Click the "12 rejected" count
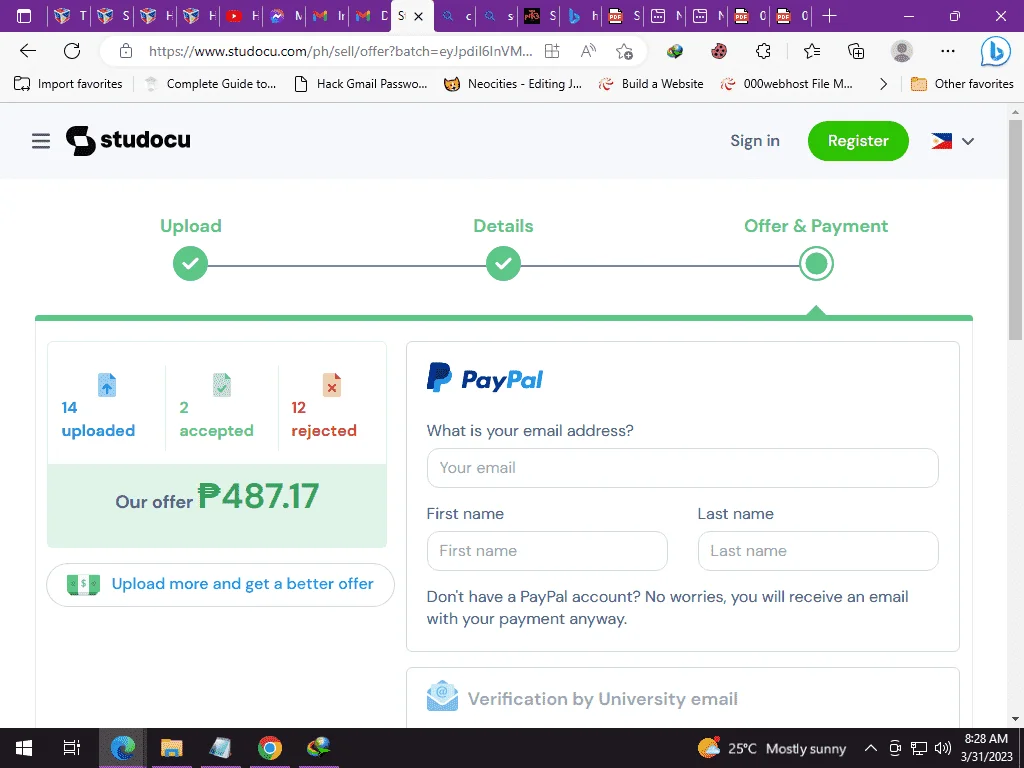This screenshot has height=768, width=1024. coord(324,419)
